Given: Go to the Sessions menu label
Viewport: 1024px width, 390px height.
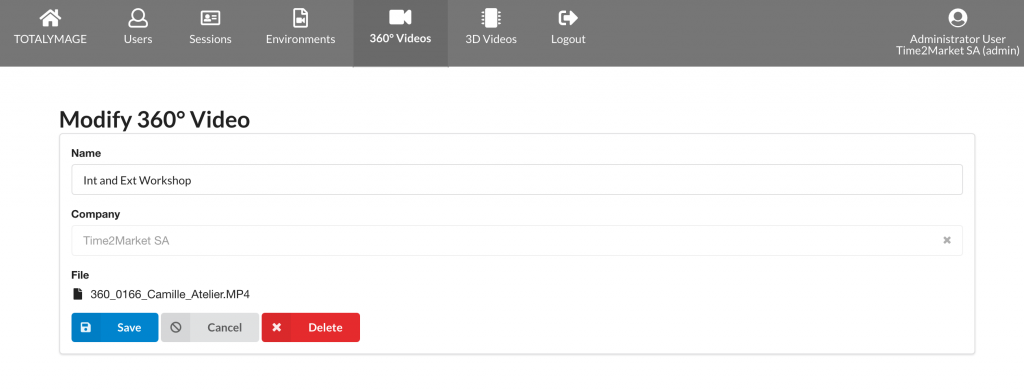Looking at the screenshot, I should coord(210,39).
